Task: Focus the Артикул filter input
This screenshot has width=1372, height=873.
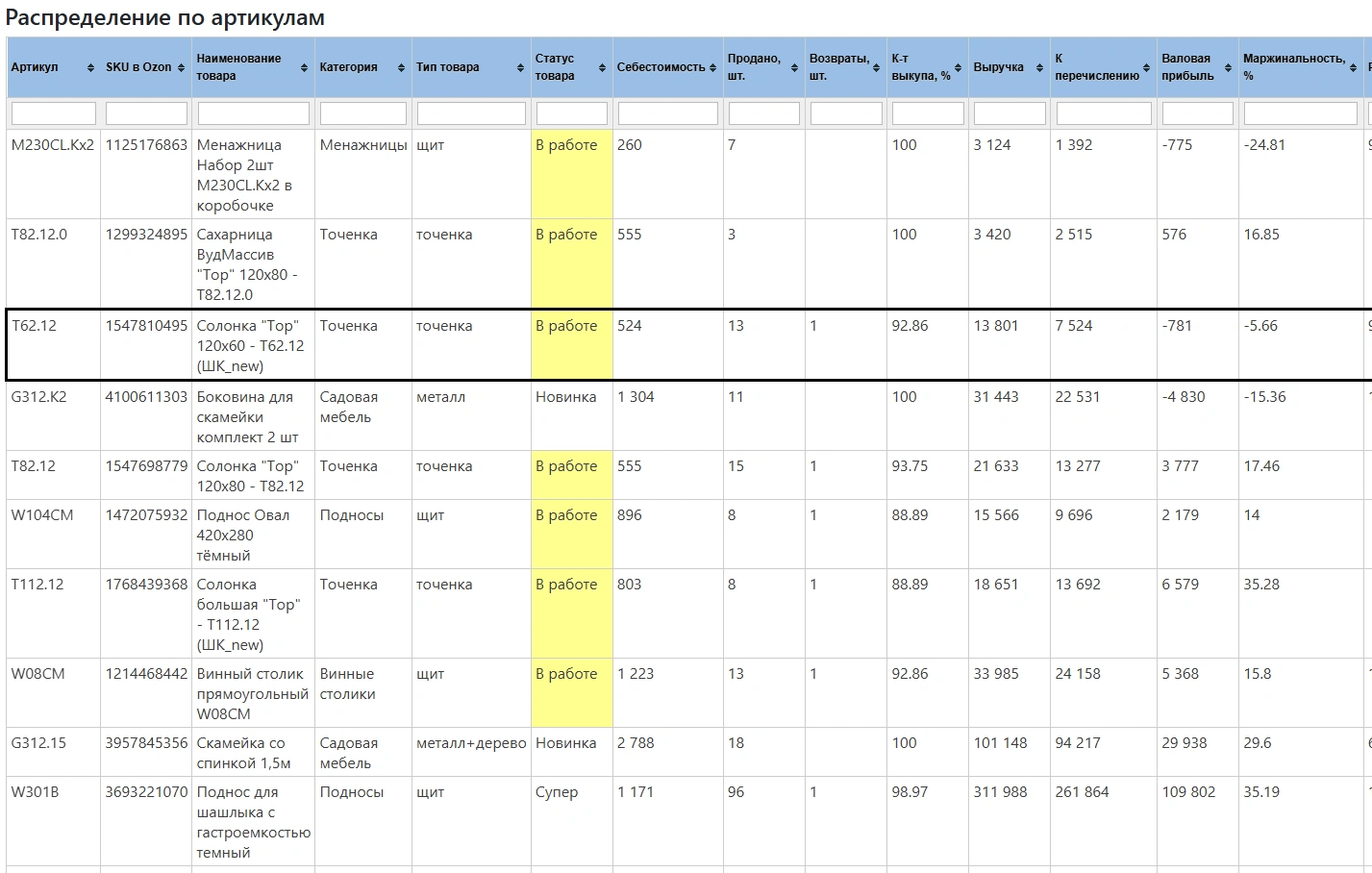Action: click(54, 113)
